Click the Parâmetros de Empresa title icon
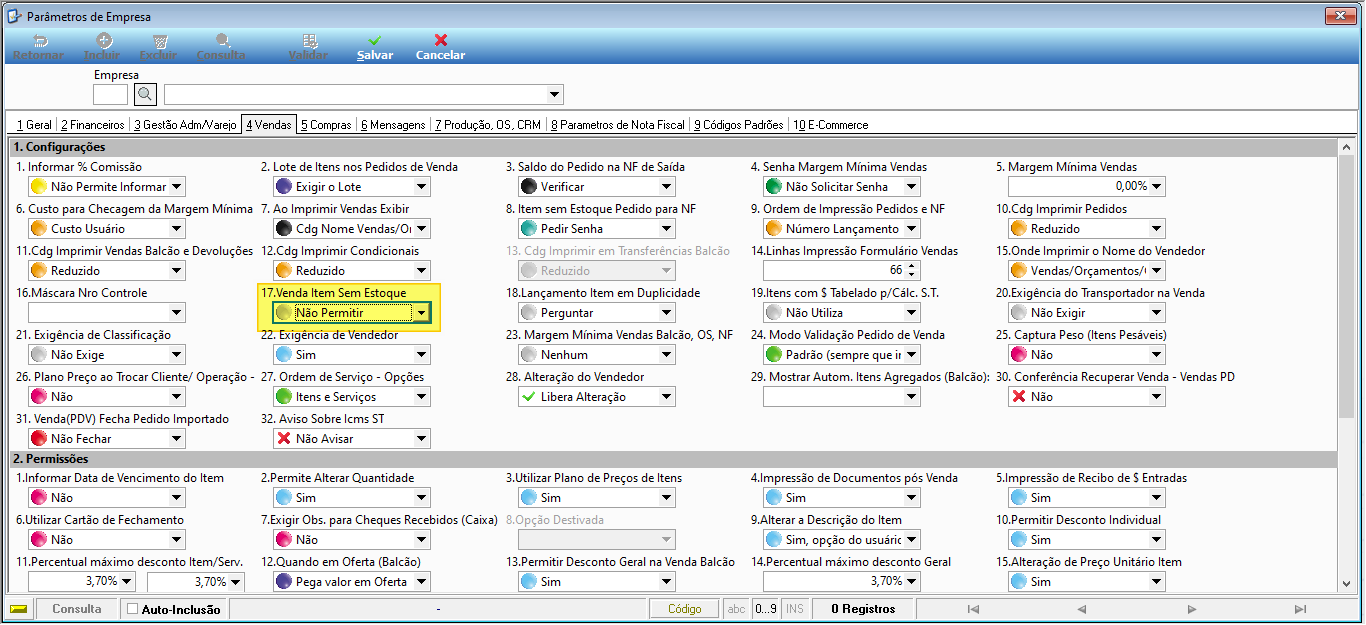 point(14,16)
